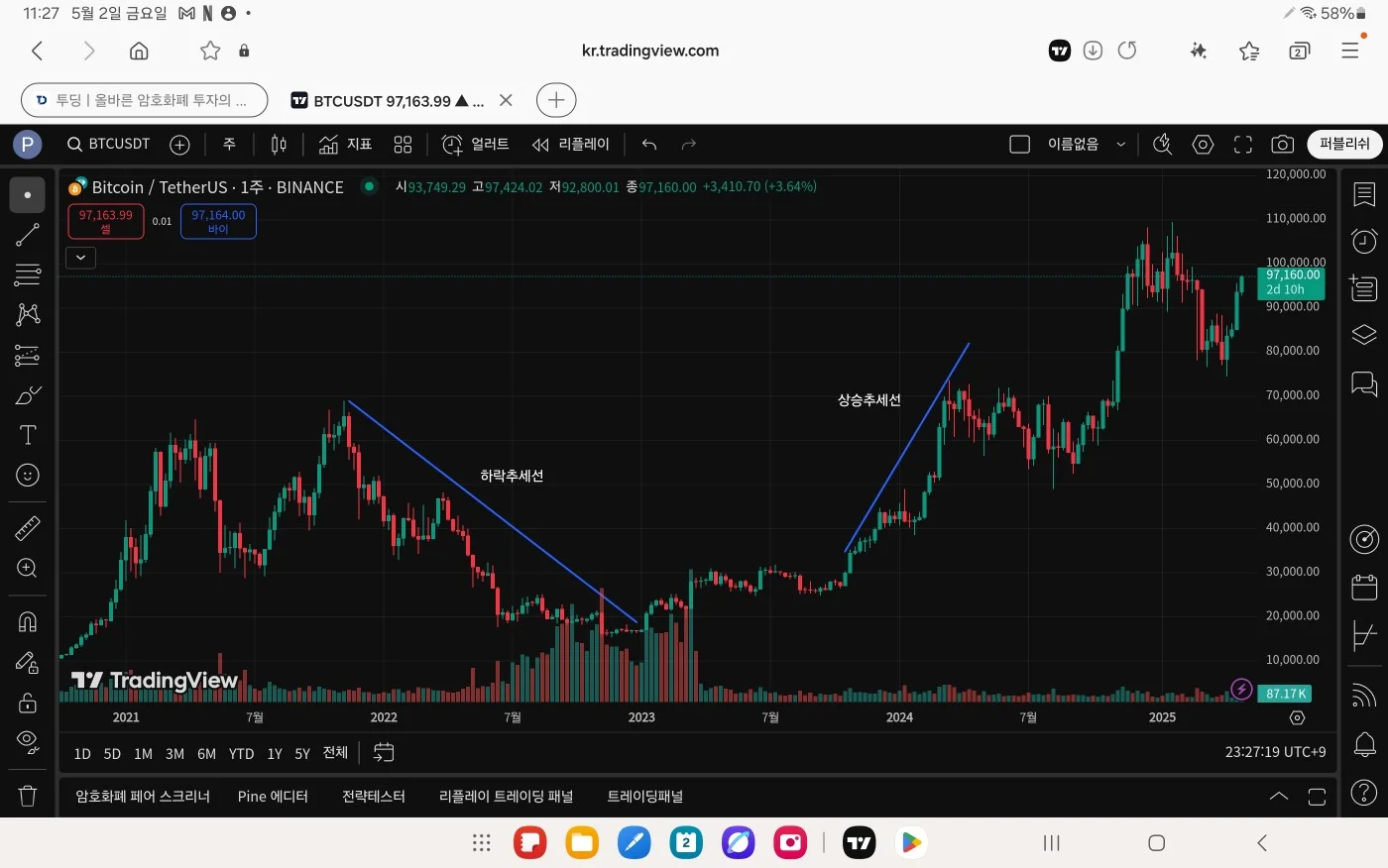The image size is (1388, 868).
Task: Click the BTCUSDT symbol search field
Action: tap(109, 145)
